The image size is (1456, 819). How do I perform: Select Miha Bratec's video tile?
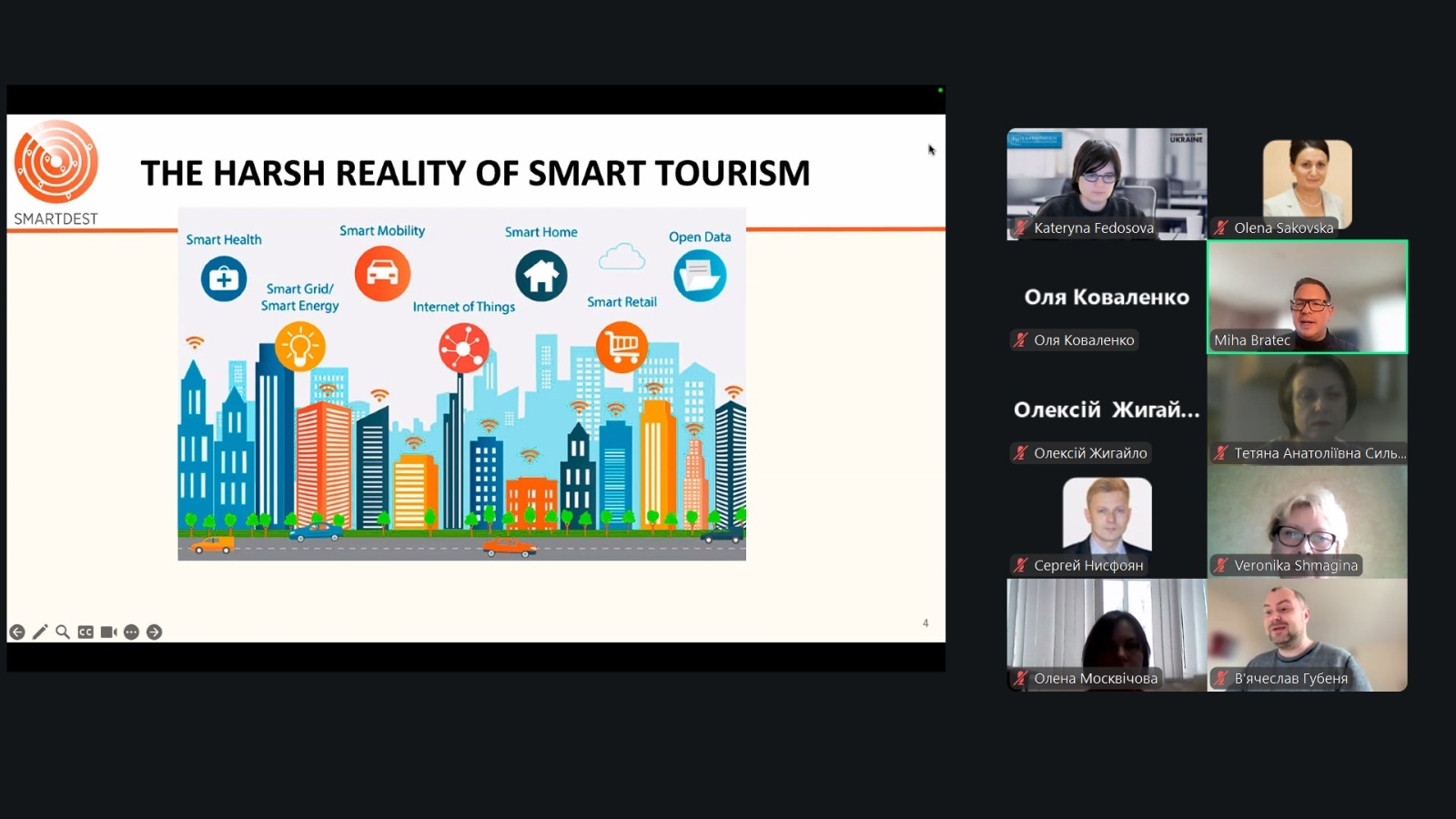coord(1307,297)
